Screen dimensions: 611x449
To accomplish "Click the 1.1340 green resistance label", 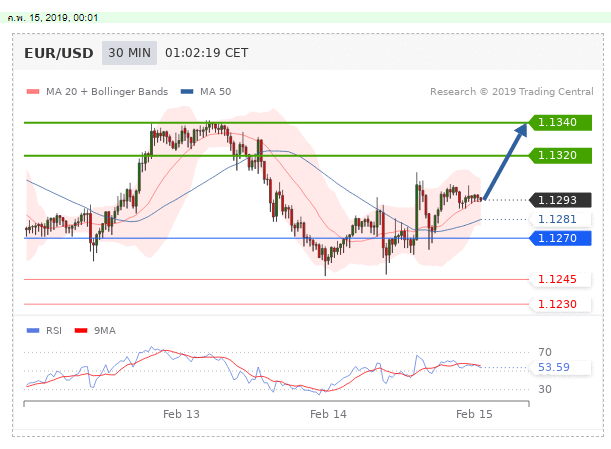I will (x=560, y=122).
